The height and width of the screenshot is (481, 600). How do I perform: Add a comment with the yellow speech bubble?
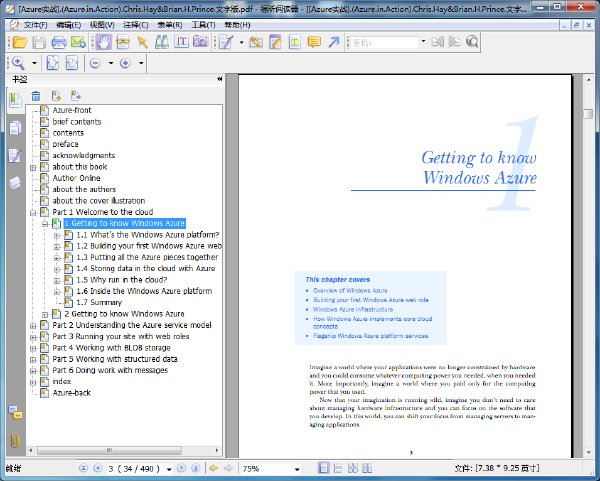[314, 42]
